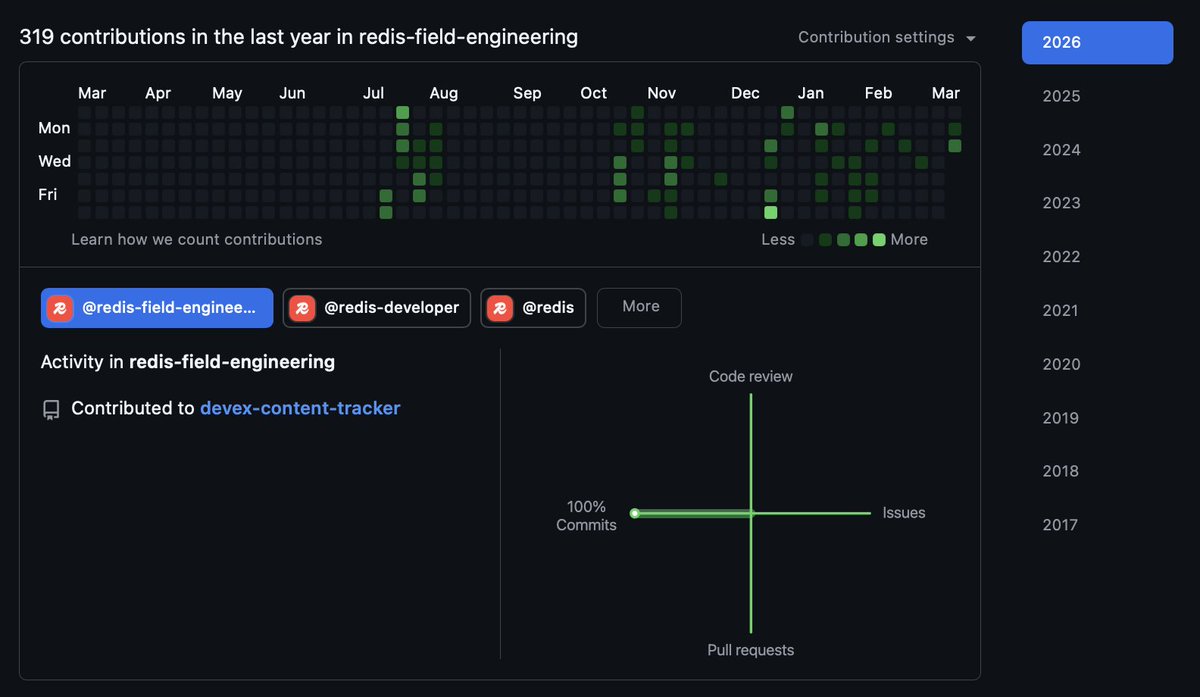The width and height of the screenshot is (1200, 697).
Task: Select the 2021 year filter
Action: click(1061, 311)
